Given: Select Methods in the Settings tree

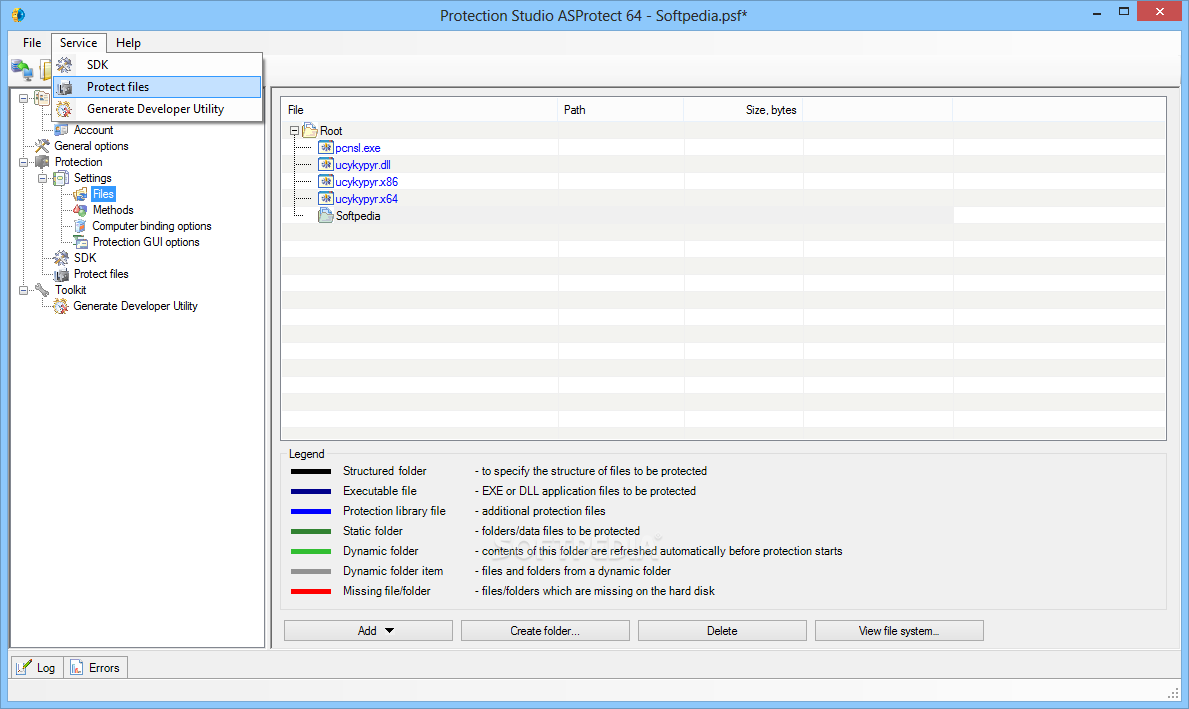Looking at the screenshot, I should 113,210.
